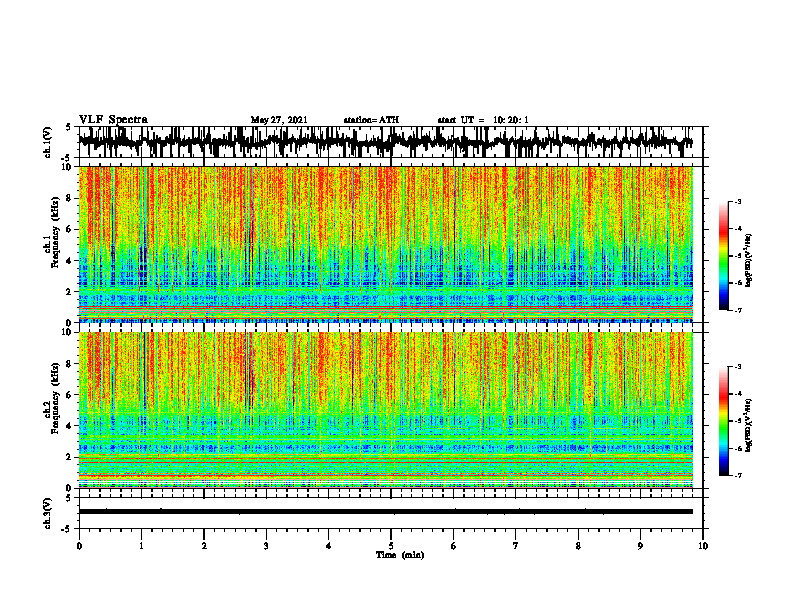Click the "-7" label on ch.2 colorbar

[x=738, y=475]
